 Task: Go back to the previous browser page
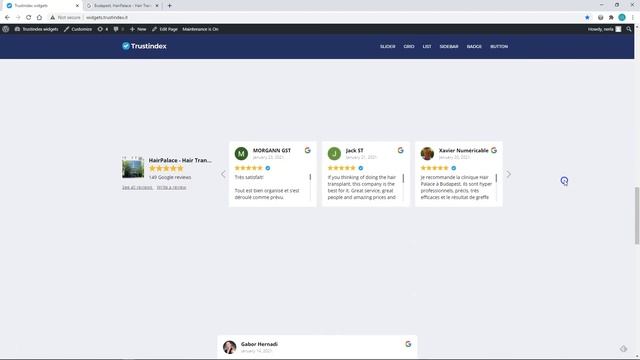coord(7,18)
